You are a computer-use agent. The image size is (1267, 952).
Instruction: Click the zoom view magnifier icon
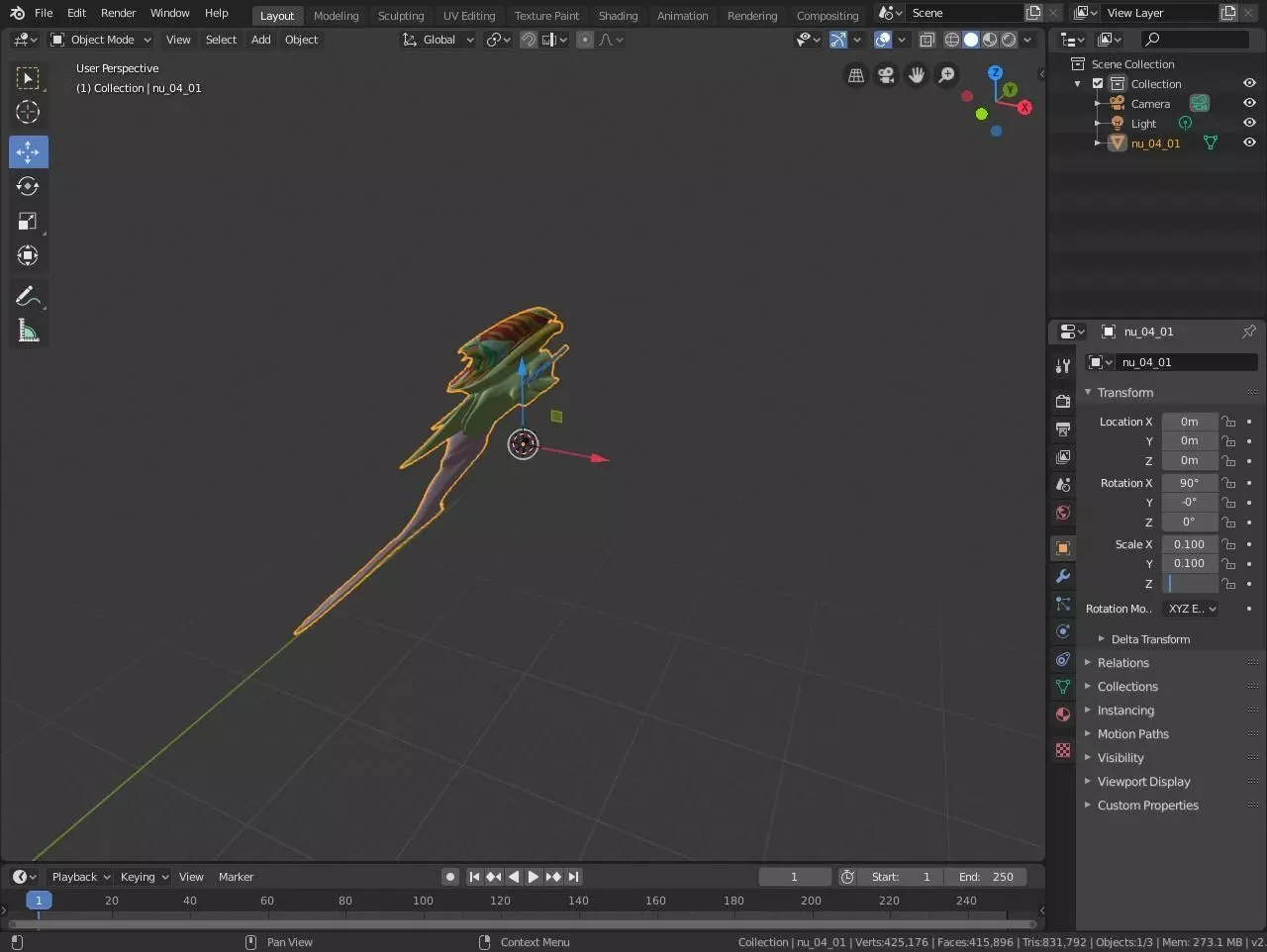coord(947,75)
